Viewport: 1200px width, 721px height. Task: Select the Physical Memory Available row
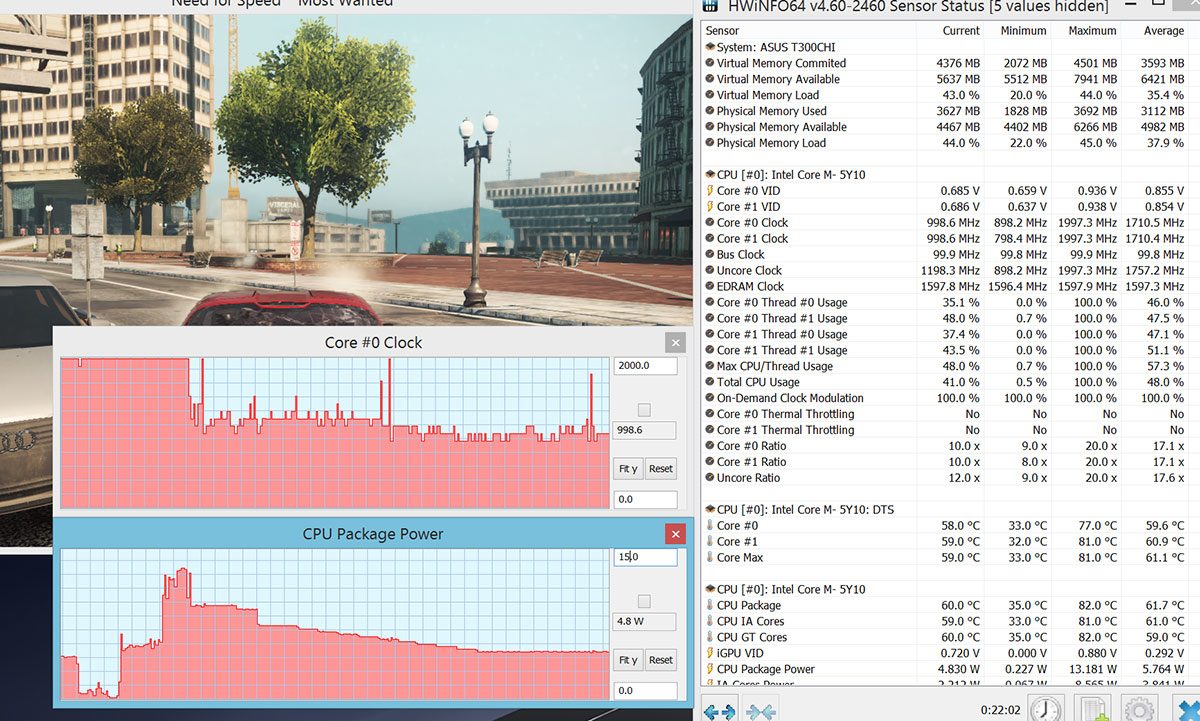(946, 127)
